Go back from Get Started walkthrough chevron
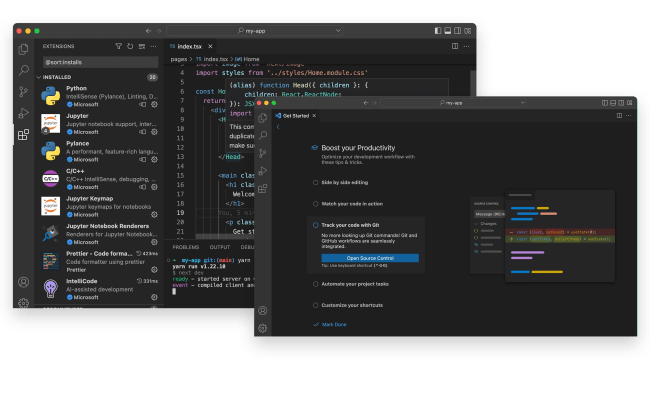650x400 pixels. pyautogui.click(x=278, y=127)
